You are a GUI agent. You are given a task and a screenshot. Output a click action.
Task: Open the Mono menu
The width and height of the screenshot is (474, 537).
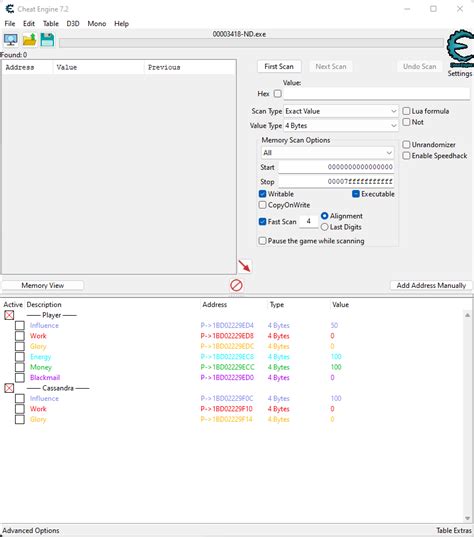(97, 24)
